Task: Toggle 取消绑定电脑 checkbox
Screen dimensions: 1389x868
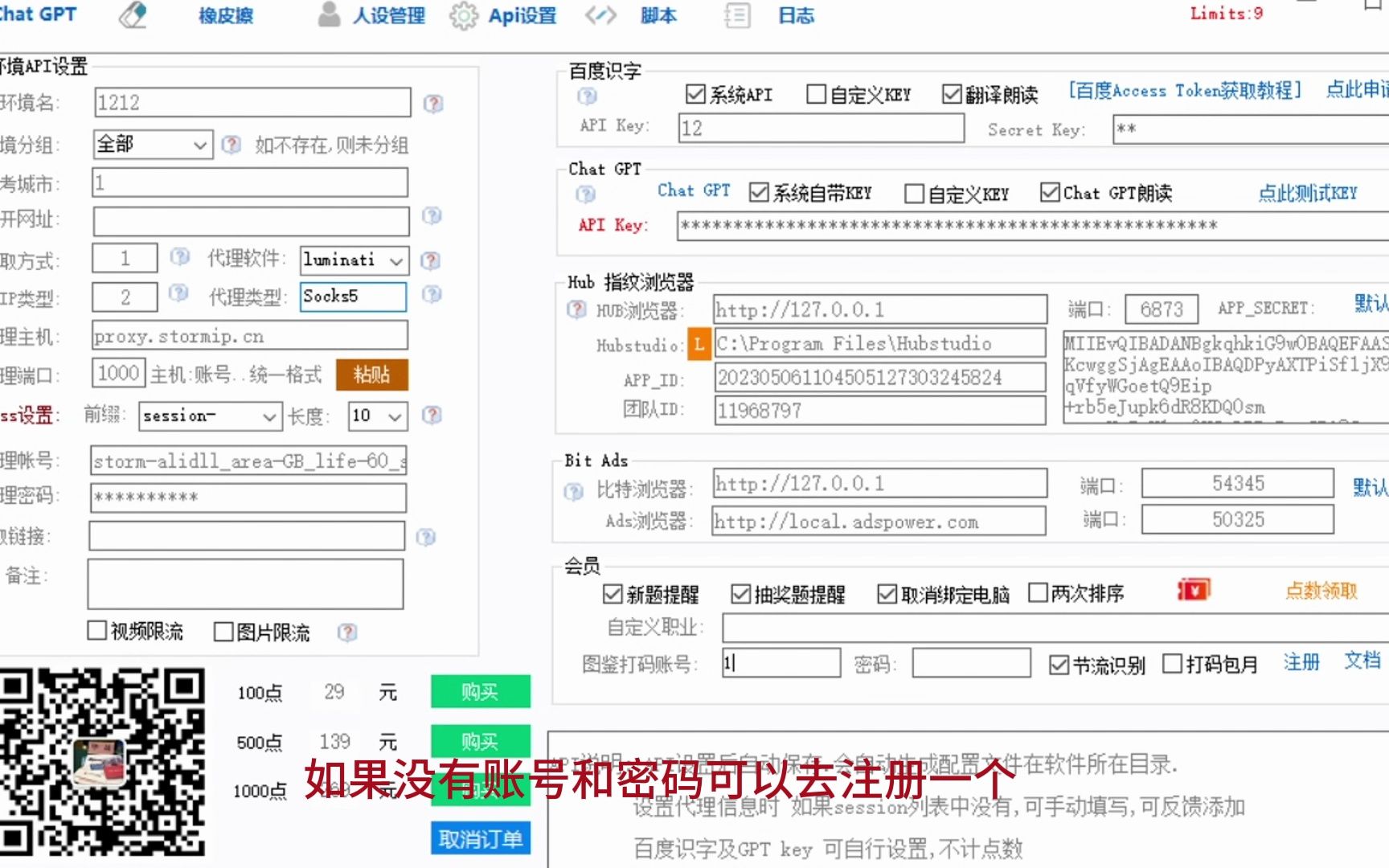Action: 887,594
